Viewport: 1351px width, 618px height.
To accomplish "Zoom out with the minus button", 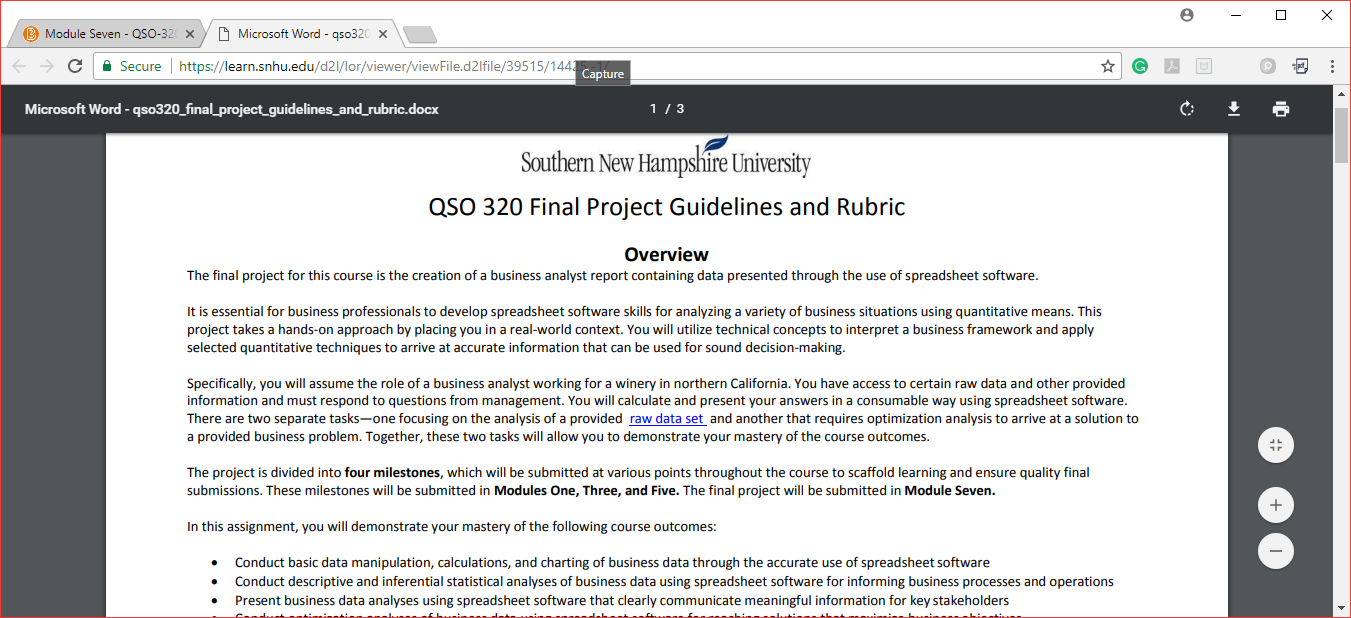I will tap(1276, 551).
